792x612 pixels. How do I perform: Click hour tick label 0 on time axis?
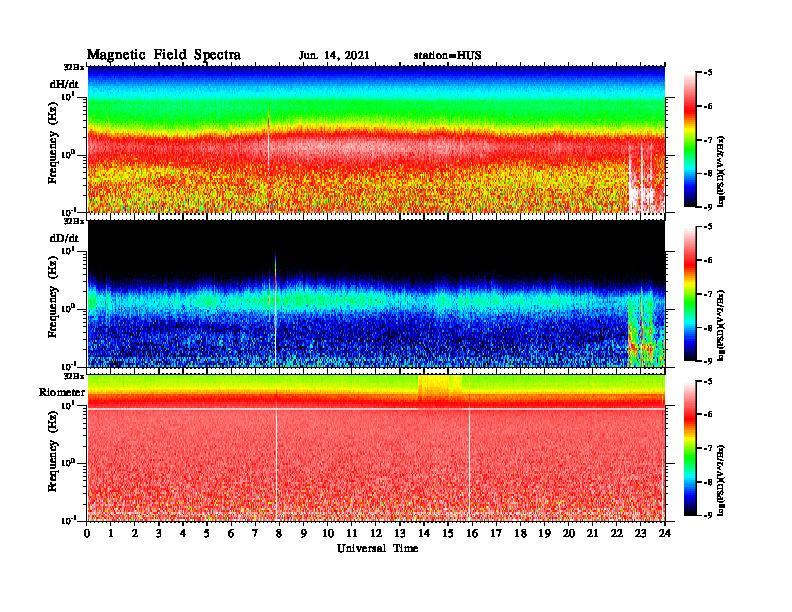pos(87,534)
